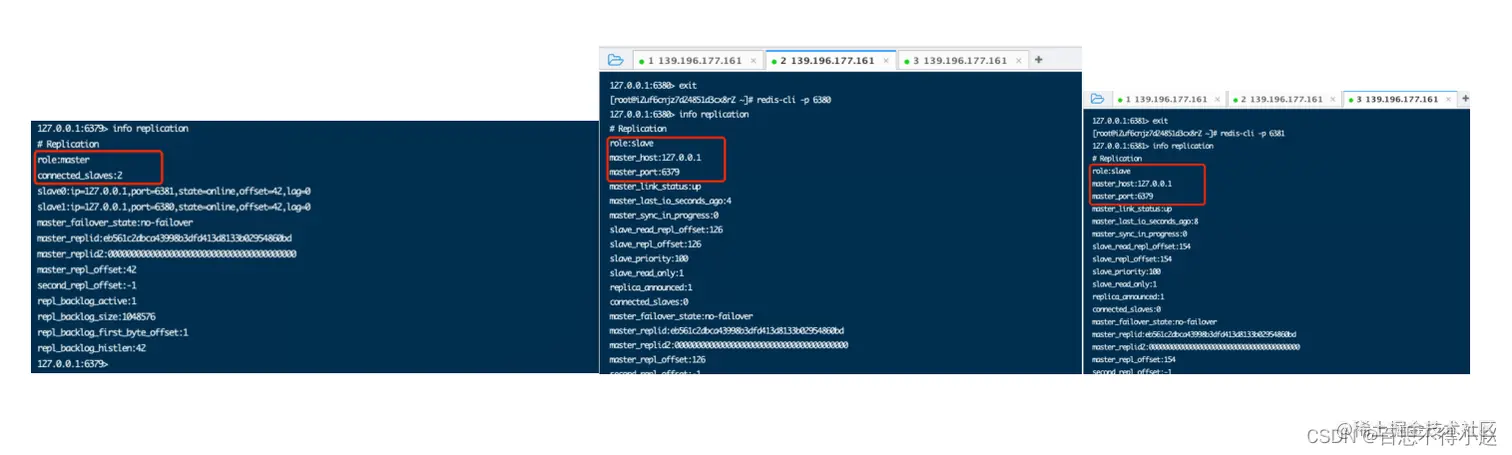Click the 'slave1:ip=127.0.0.1,port=6380' line

click(x=173, y=207)
